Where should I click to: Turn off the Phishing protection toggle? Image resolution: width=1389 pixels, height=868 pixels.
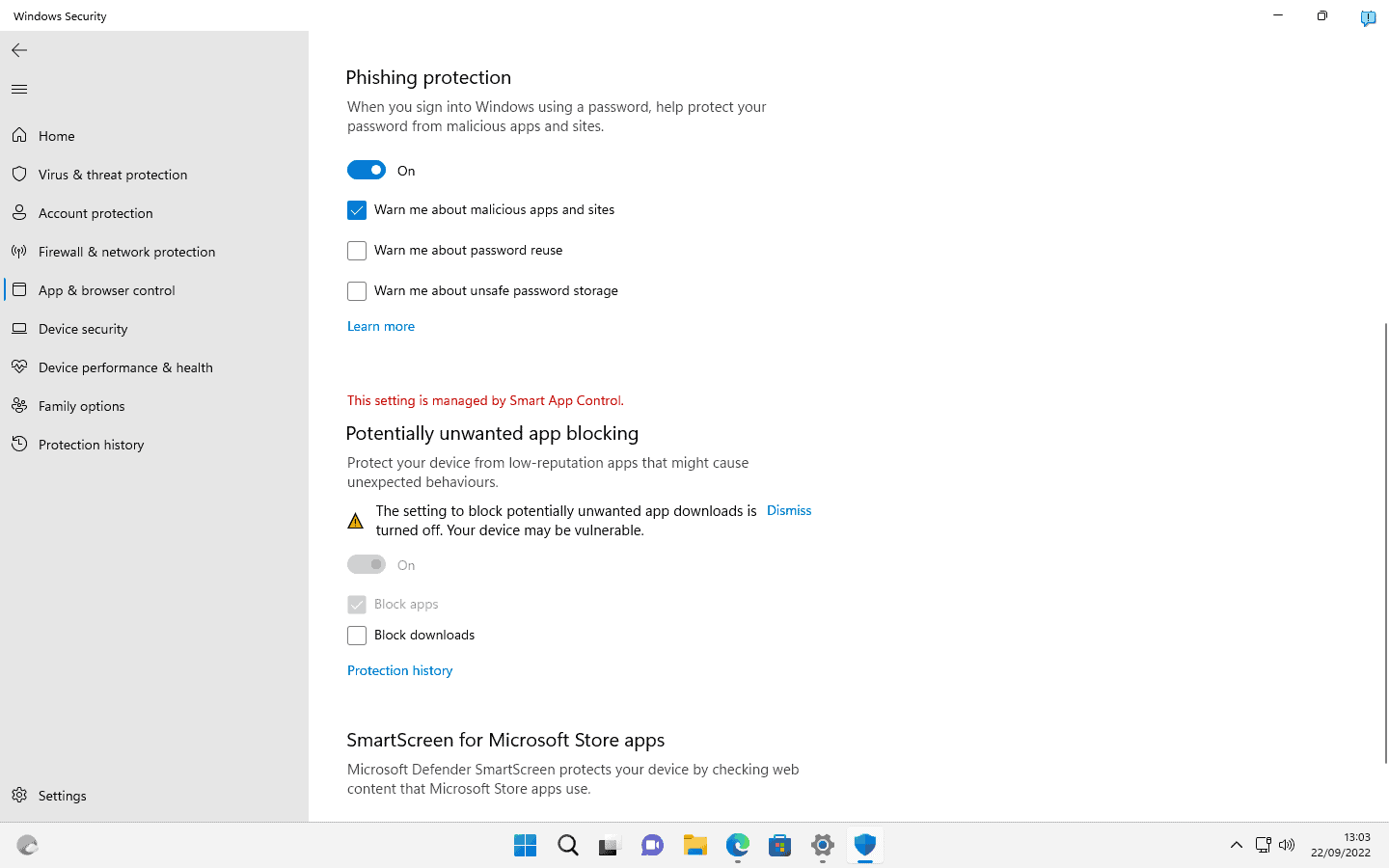click(367, 170)
